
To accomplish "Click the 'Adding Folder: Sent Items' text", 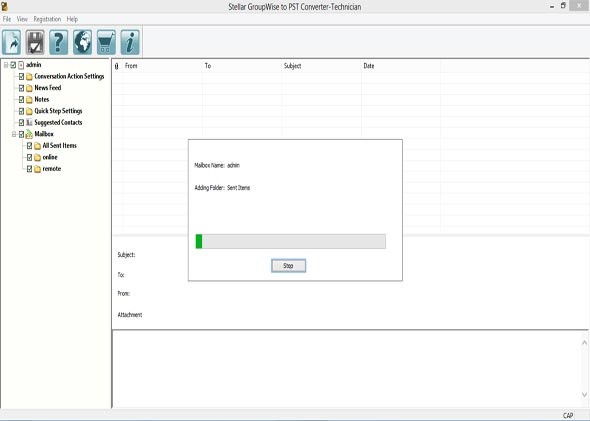I will pos(222,188).
